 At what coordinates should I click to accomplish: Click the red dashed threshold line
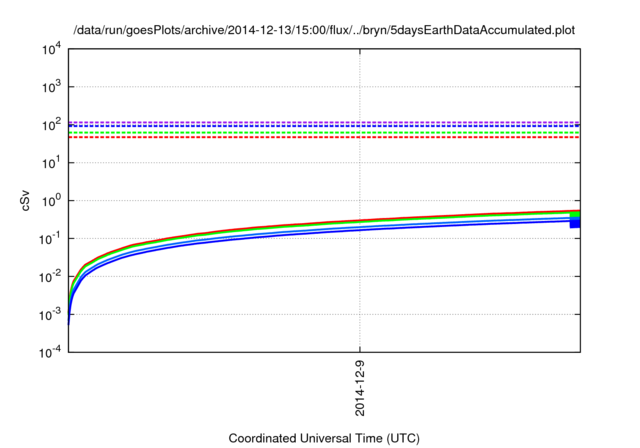click(x=324, y=138)
